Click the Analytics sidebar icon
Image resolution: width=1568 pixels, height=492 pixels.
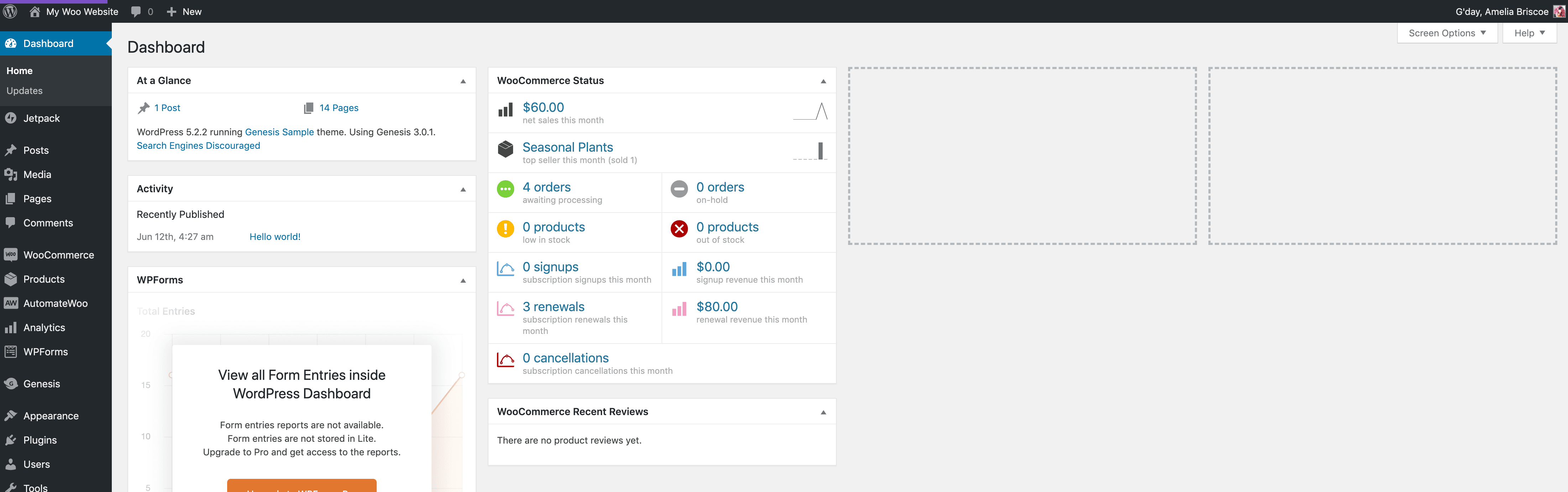click(x=11, y=327)
